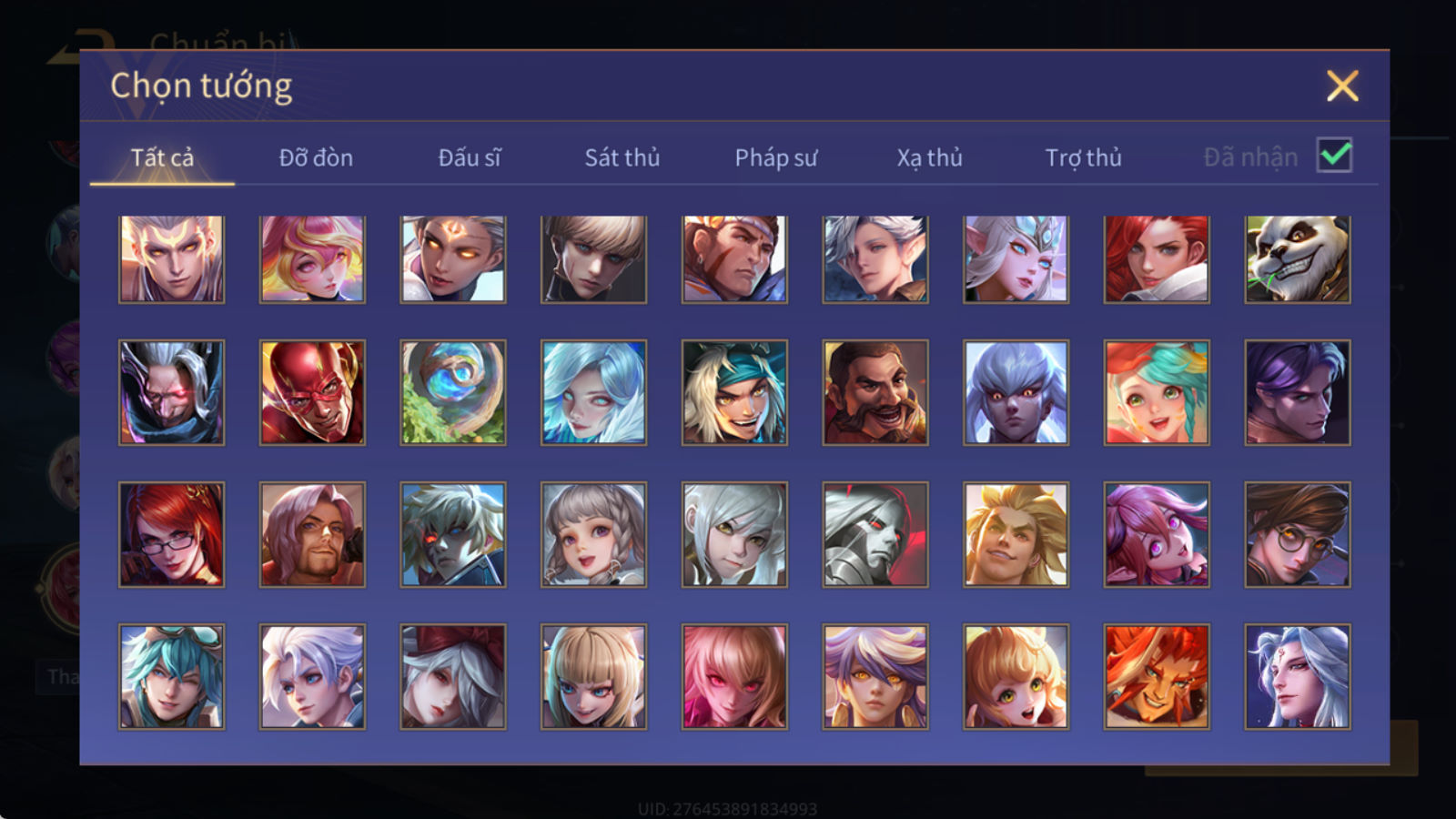Show the Xạ thủ hero category
This screenshot has width=1456, height=819.
(x=929, y=157)
